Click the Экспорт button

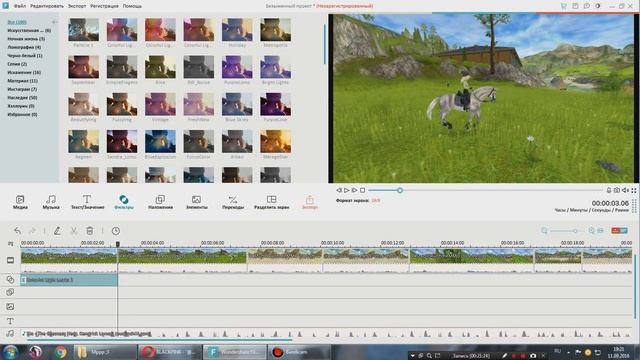(309, 202)
